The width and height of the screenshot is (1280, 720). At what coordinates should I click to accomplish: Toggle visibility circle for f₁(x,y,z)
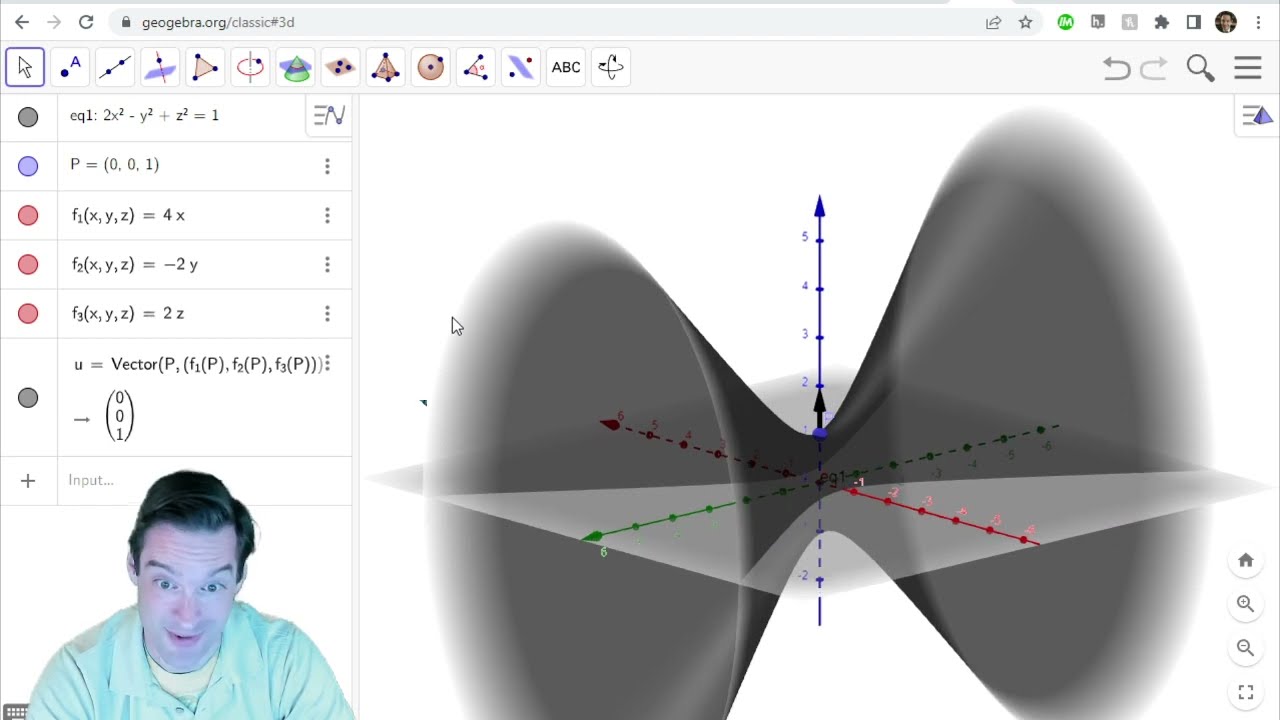28,215
